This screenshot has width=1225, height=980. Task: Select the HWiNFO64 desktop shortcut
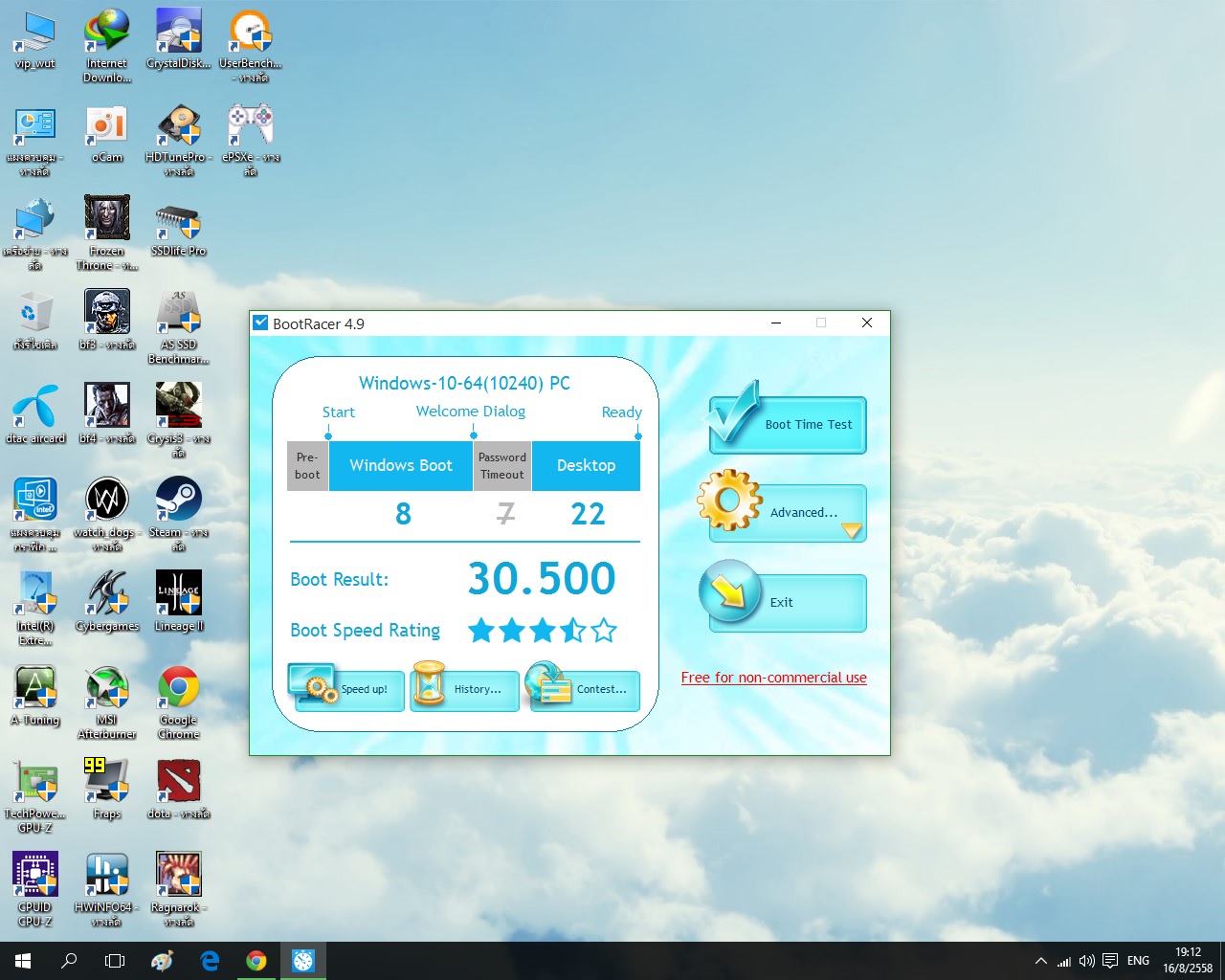pos(107,890)
